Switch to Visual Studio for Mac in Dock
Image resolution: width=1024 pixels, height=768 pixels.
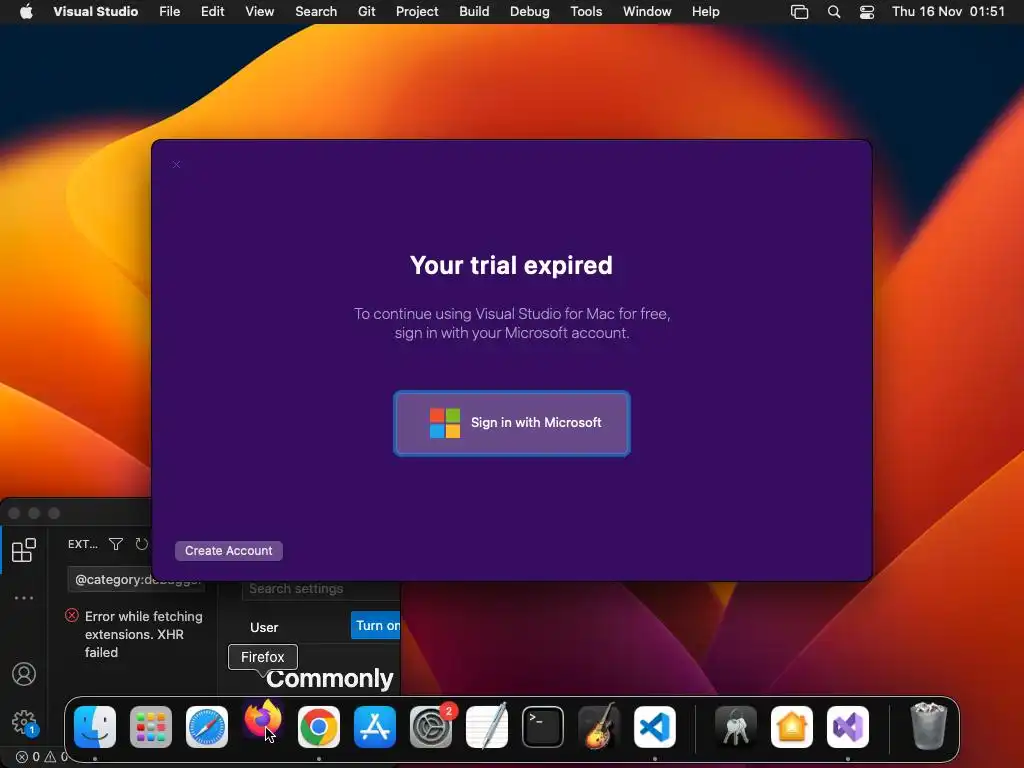pyautogui.click(x=848, y=727)
